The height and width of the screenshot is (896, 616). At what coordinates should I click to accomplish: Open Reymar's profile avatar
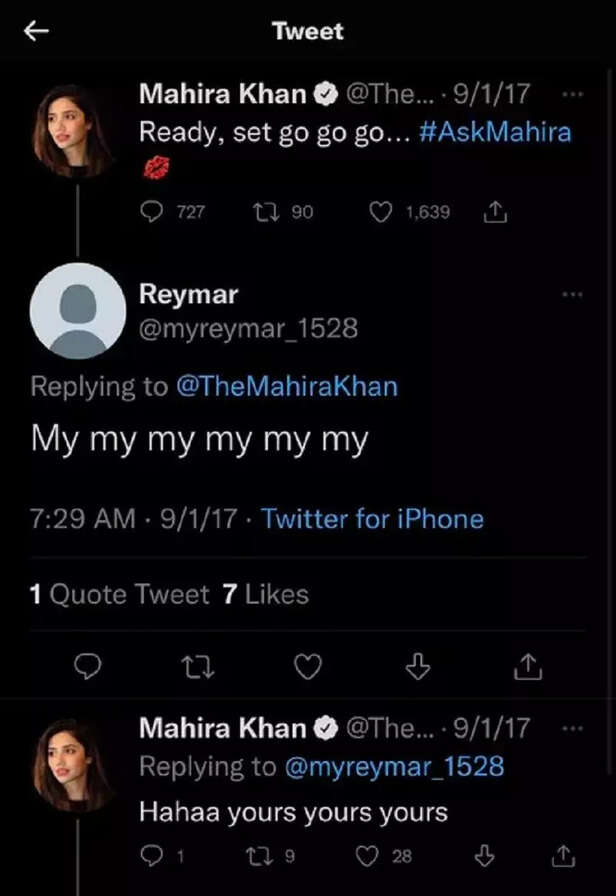click(78, 311)
